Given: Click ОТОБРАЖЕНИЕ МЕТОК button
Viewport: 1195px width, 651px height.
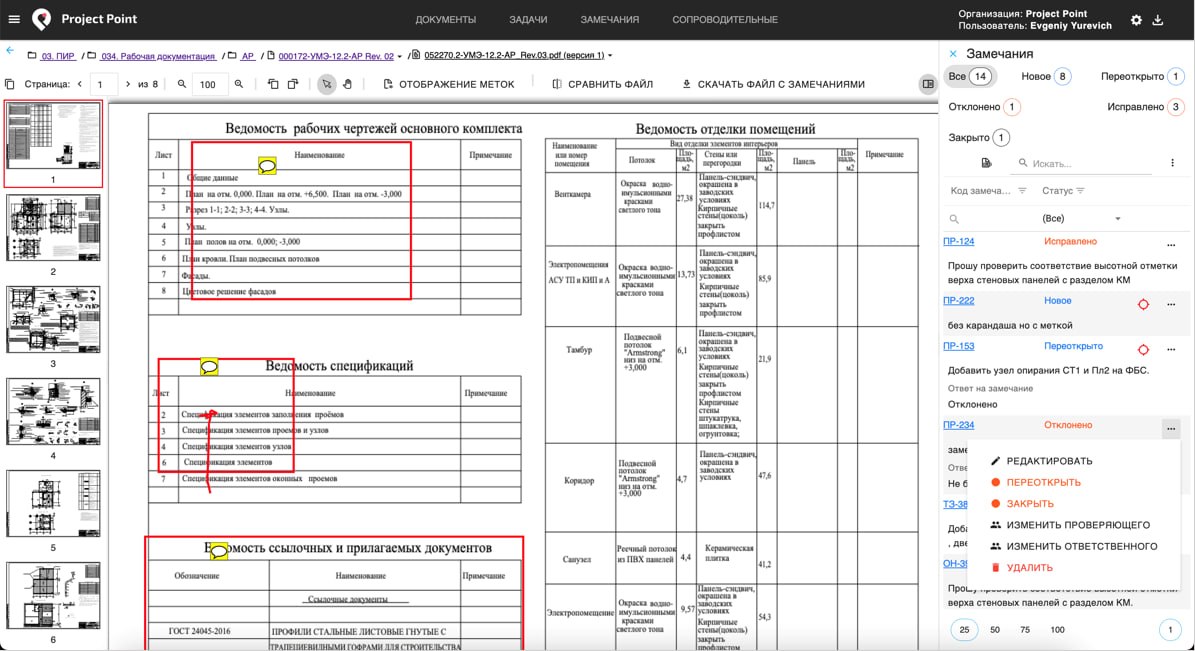Looking at the screenshot, I should [449, 84].
